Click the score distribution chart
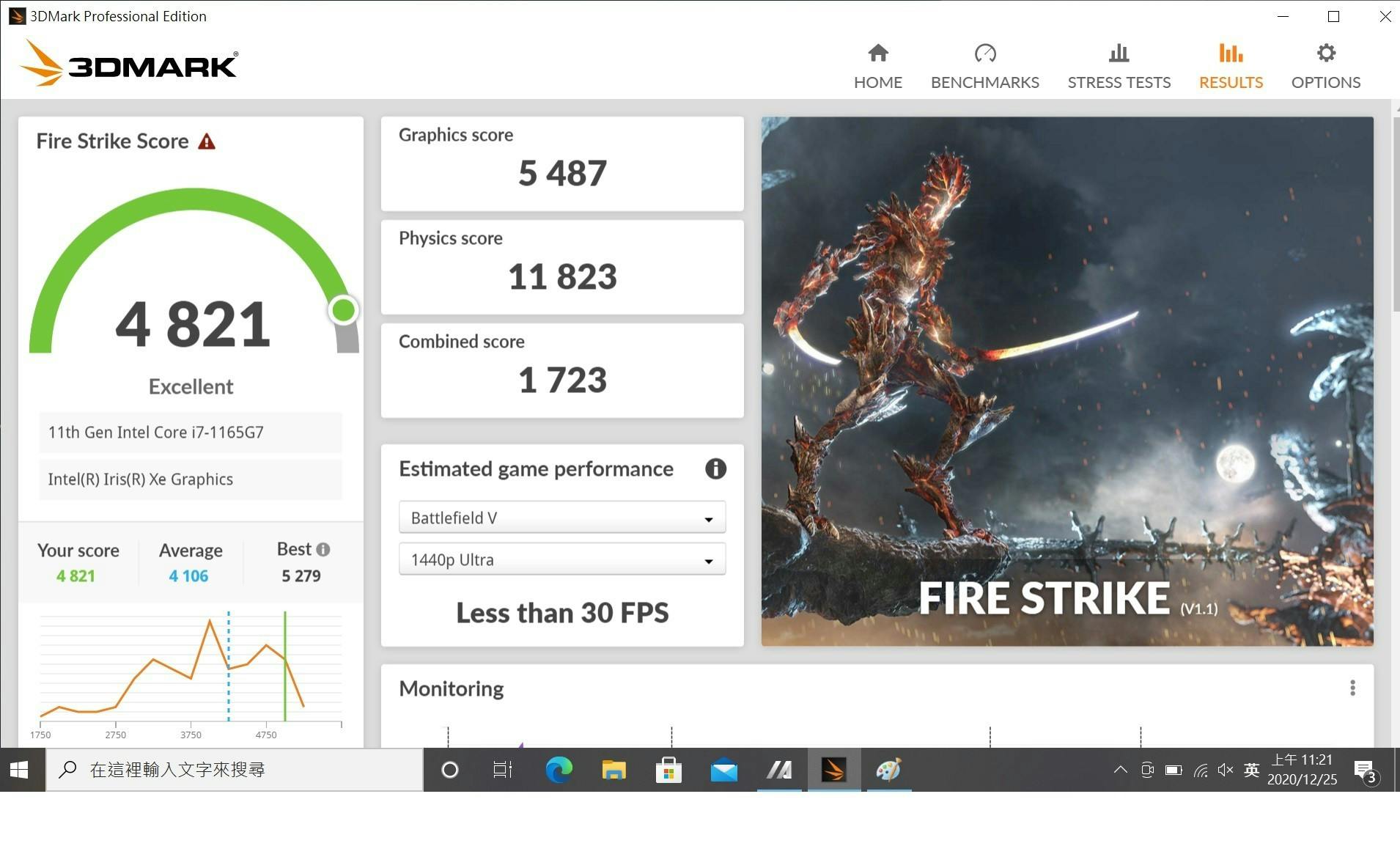The image size is (1400, 857). coord(191,674)
